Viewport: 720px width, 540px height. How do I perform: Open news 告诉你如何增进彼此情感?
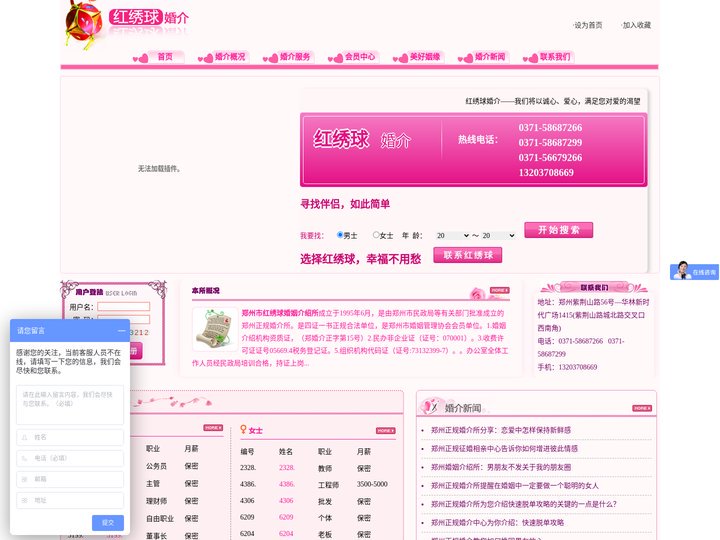[x=504, y=449]
